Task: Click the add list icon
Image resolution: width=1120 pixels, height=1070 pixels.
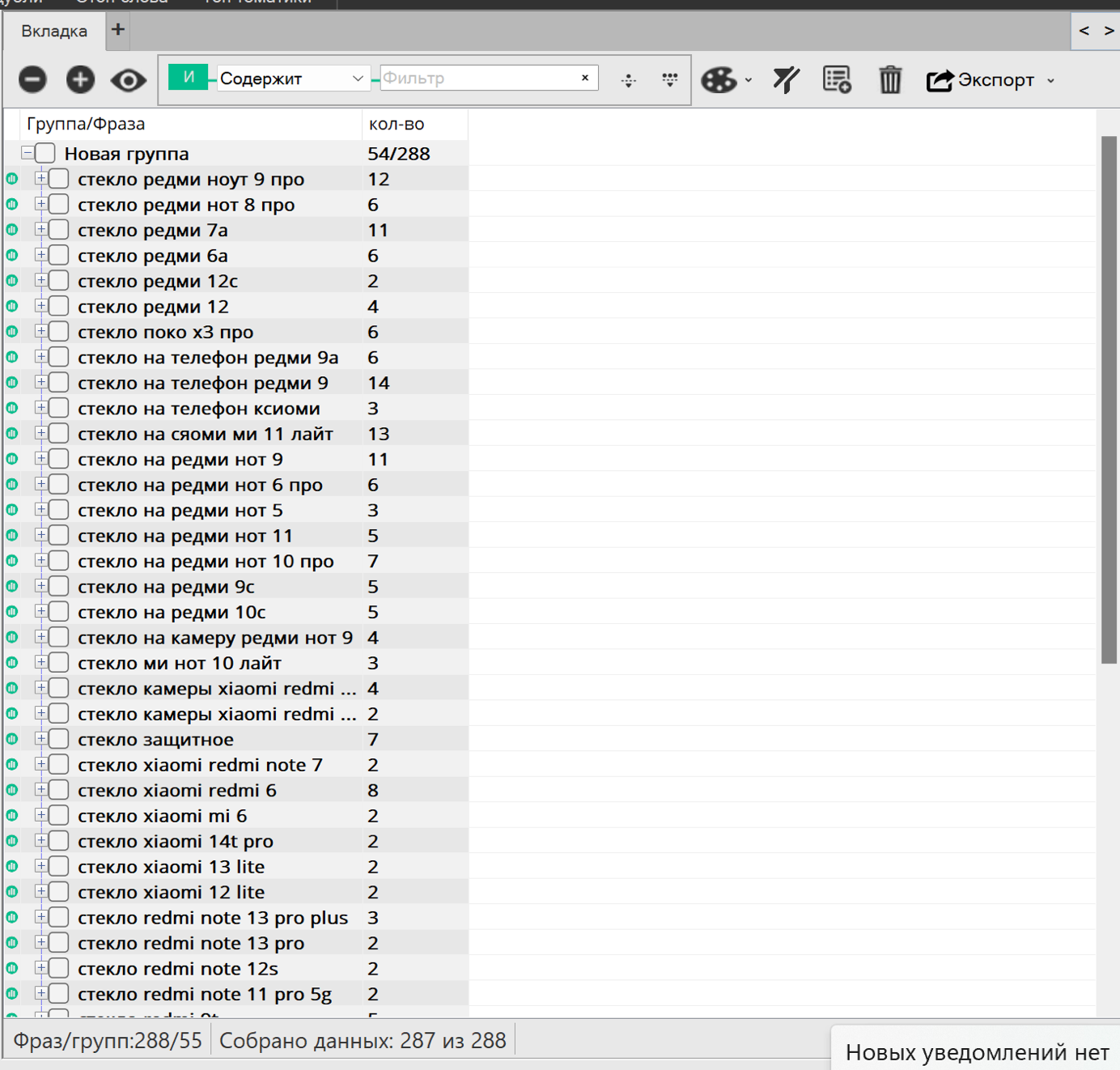Action: coord(837,80)
